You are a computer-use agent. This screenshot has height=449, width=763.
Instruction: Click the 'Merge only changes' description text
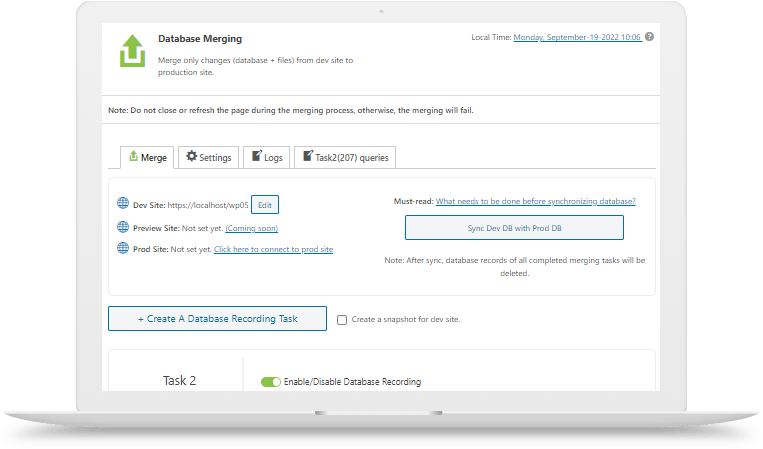tap(255, 66)
